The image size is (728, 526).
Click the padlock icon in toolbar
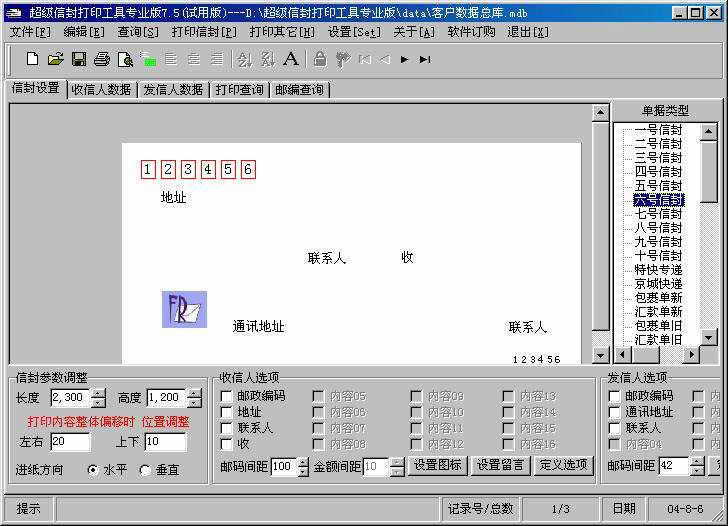tap(320, 59)
